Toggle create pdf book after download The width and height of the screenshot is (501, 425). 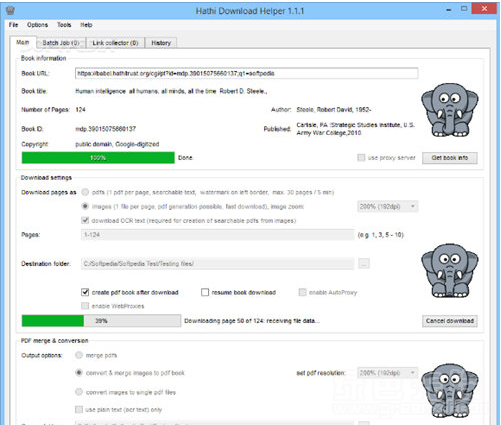(x=85, y=292)
